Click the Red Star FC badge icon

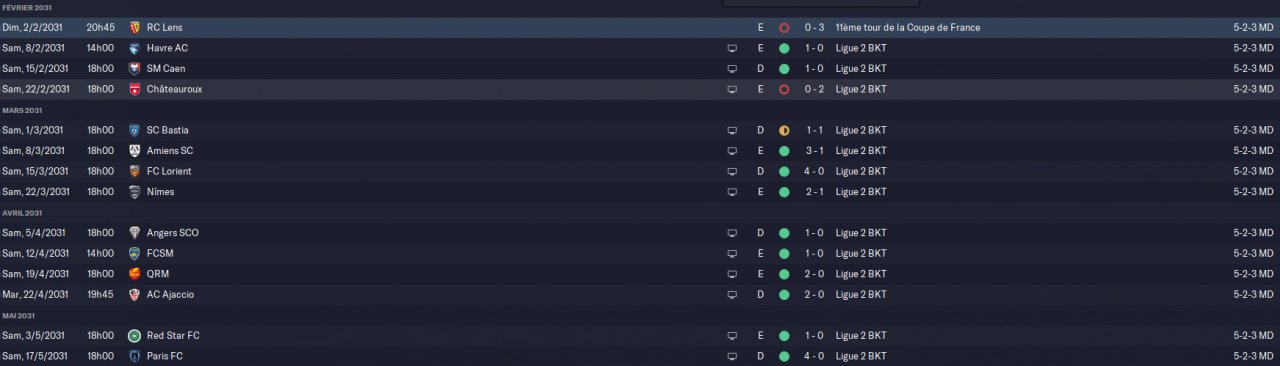pos(134,336)
